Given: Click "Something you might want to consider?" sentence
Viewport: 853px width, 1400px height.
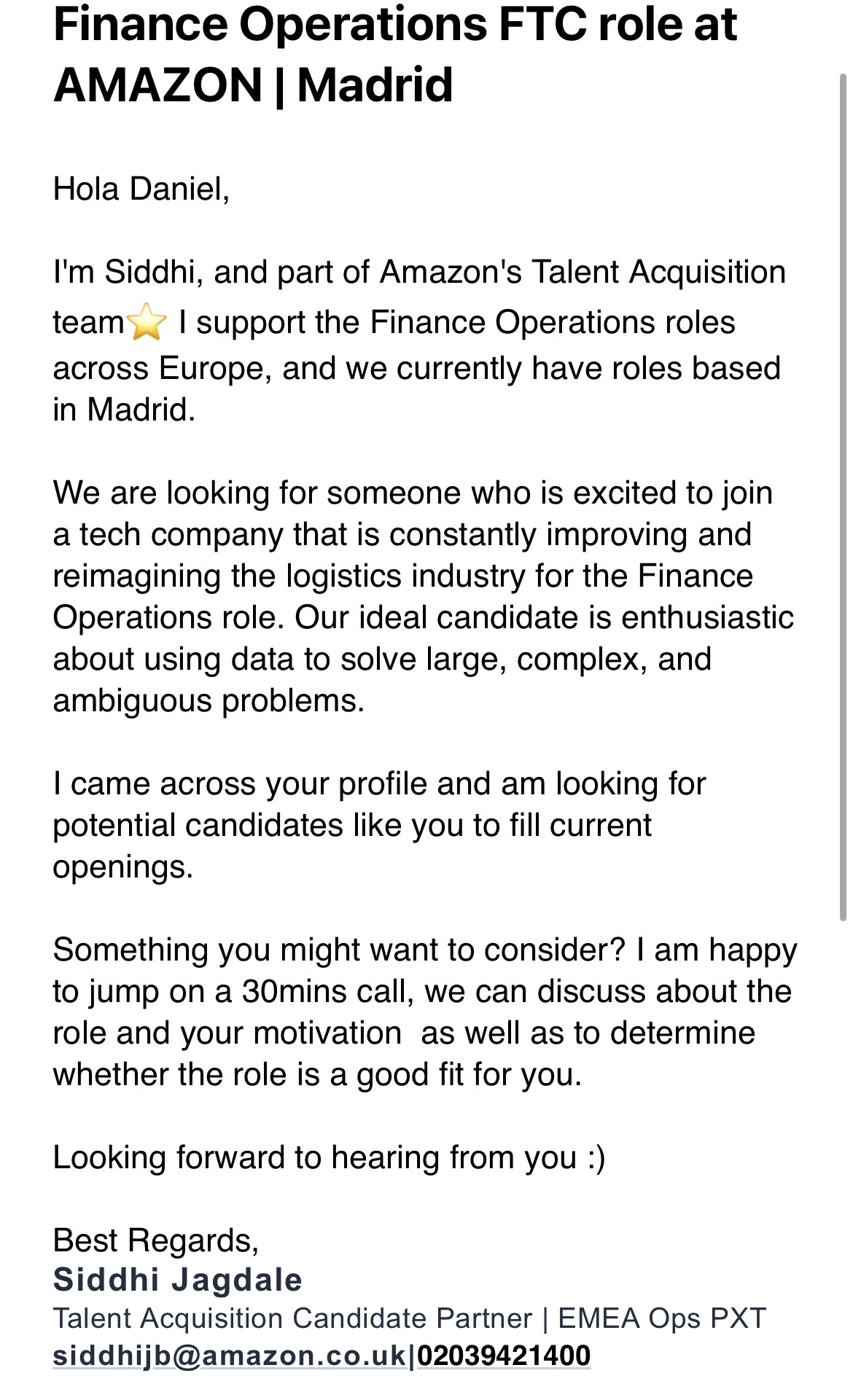Looking at the screenshot, I should (x=339, y=950).
